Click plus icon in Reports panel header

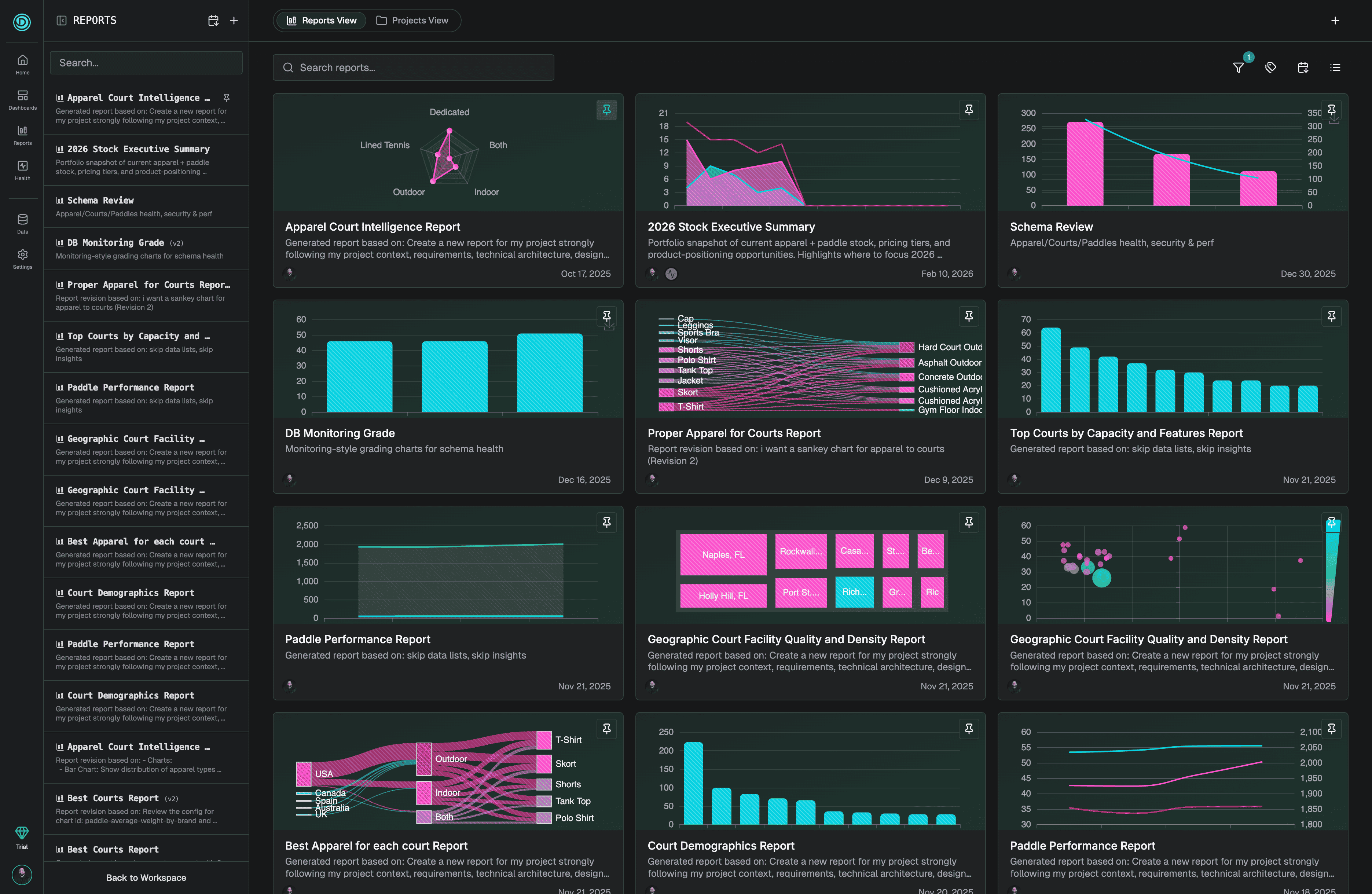pos(234,20)
